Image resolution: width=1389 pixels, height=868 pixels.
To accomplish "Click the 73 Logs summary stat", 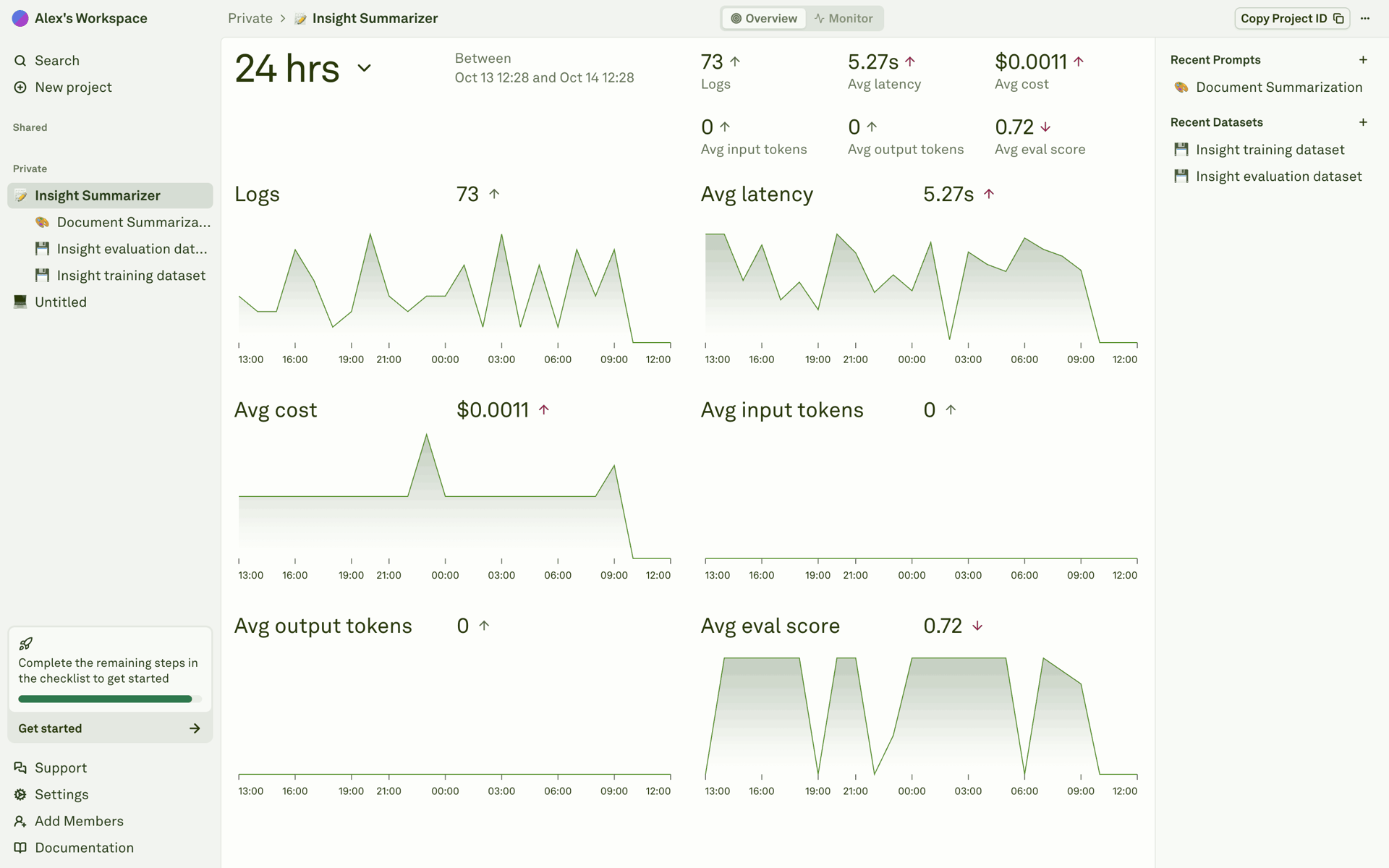I will point(721,72).
